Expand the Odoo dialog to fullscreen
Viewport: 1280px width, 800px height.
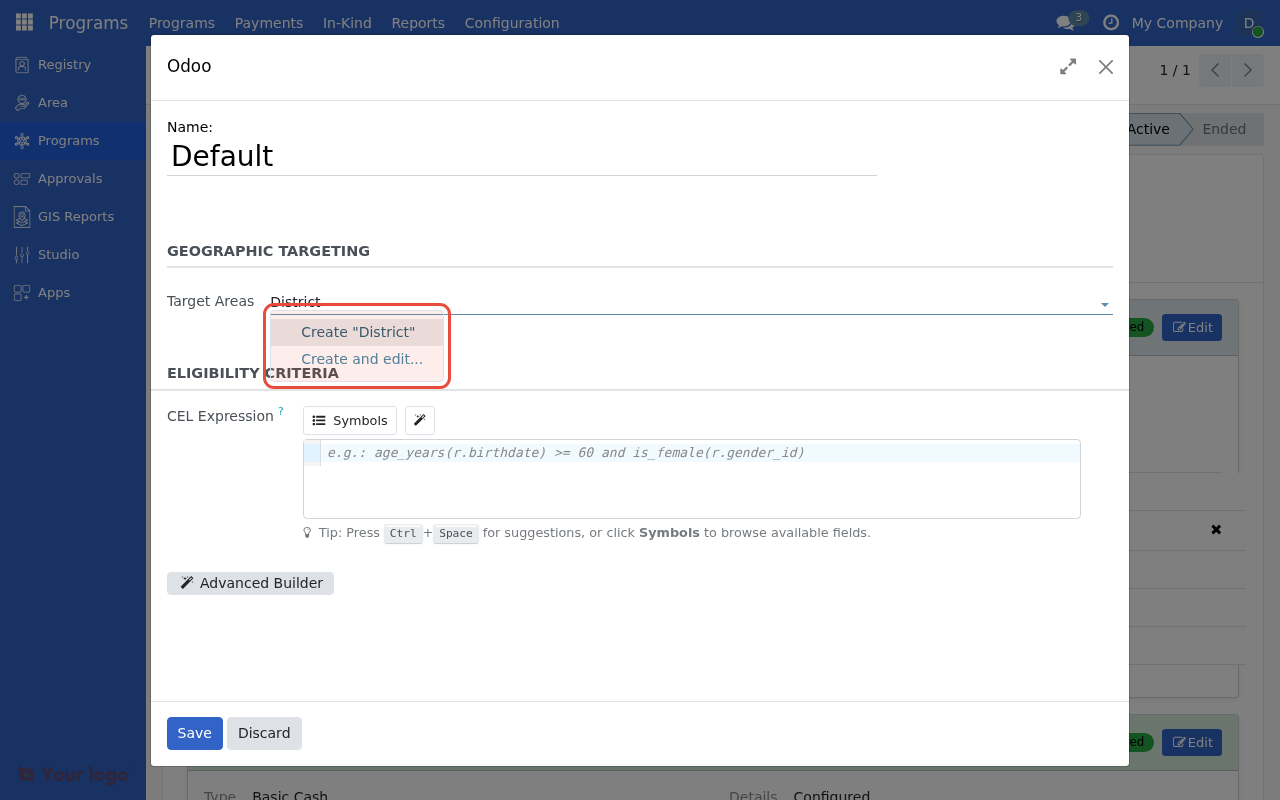click(x=1067, y=66)
